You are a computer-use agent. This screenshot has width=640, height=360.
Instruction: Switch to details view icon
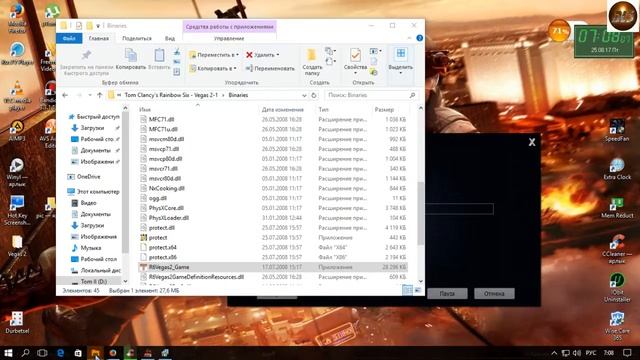(407, 290)
